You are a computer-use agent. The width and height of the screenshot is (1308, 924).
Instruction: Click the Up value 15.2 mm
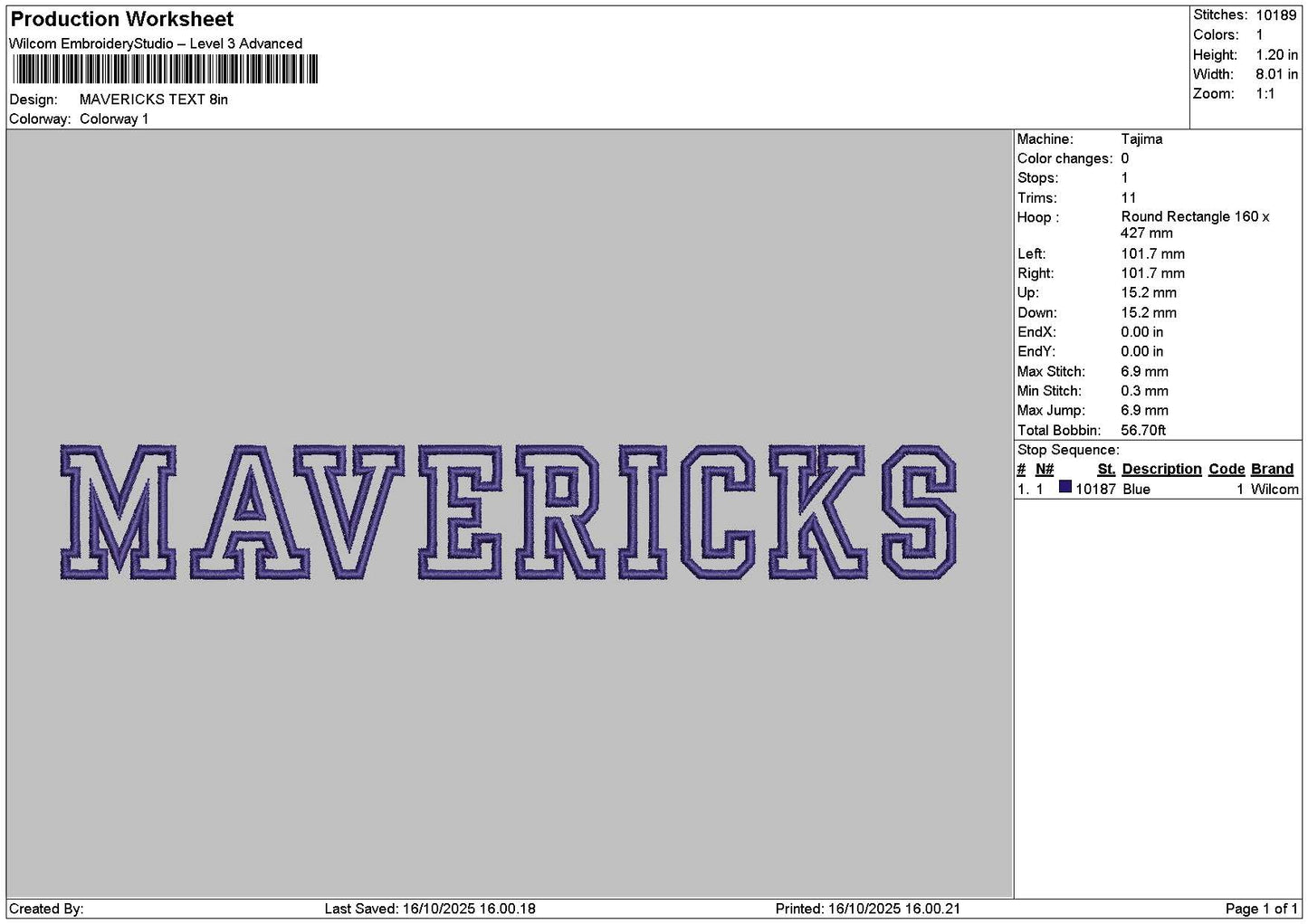pos(1149,293)
